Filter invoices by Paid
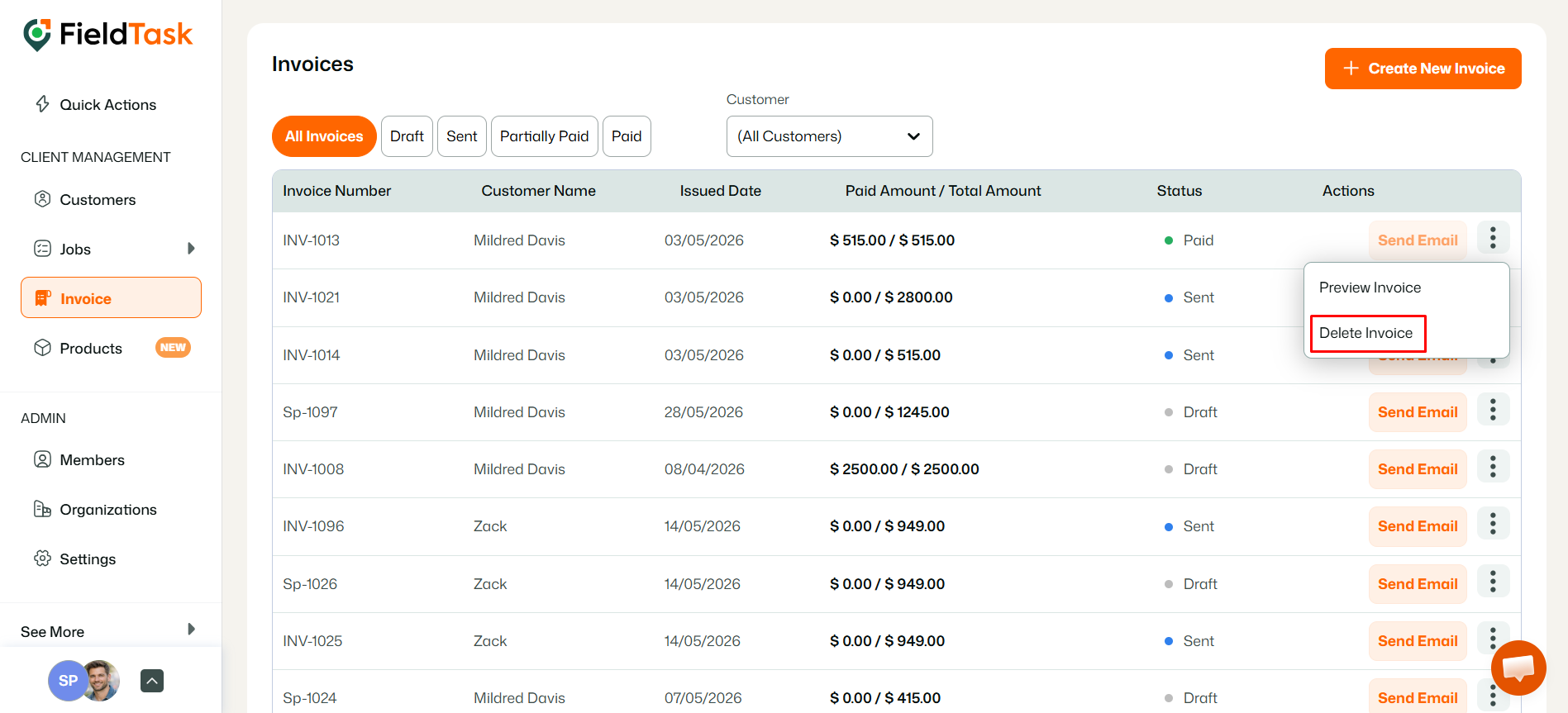Screen dimensions: 1568x713 pos(627,136)
